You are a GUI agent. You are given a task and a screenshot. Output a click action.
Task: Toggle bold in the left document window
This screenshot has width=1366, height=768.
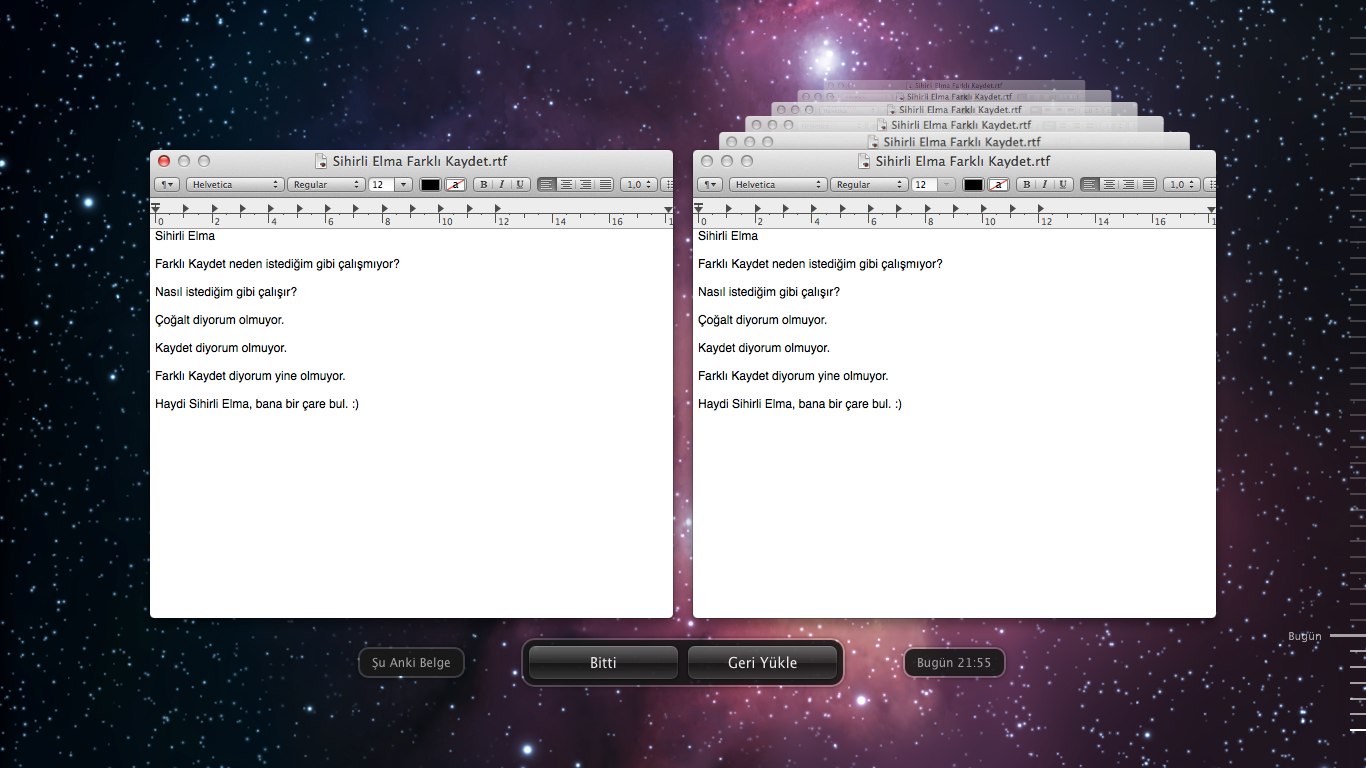(x=483, y=185)
